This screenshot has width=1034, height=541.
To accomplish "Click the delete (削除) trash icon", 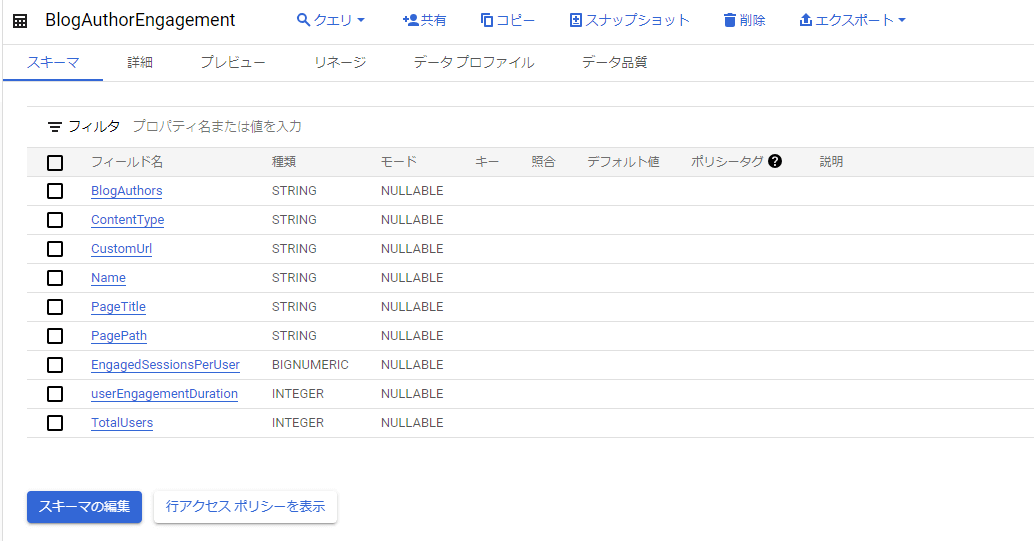I will point(730,20).
